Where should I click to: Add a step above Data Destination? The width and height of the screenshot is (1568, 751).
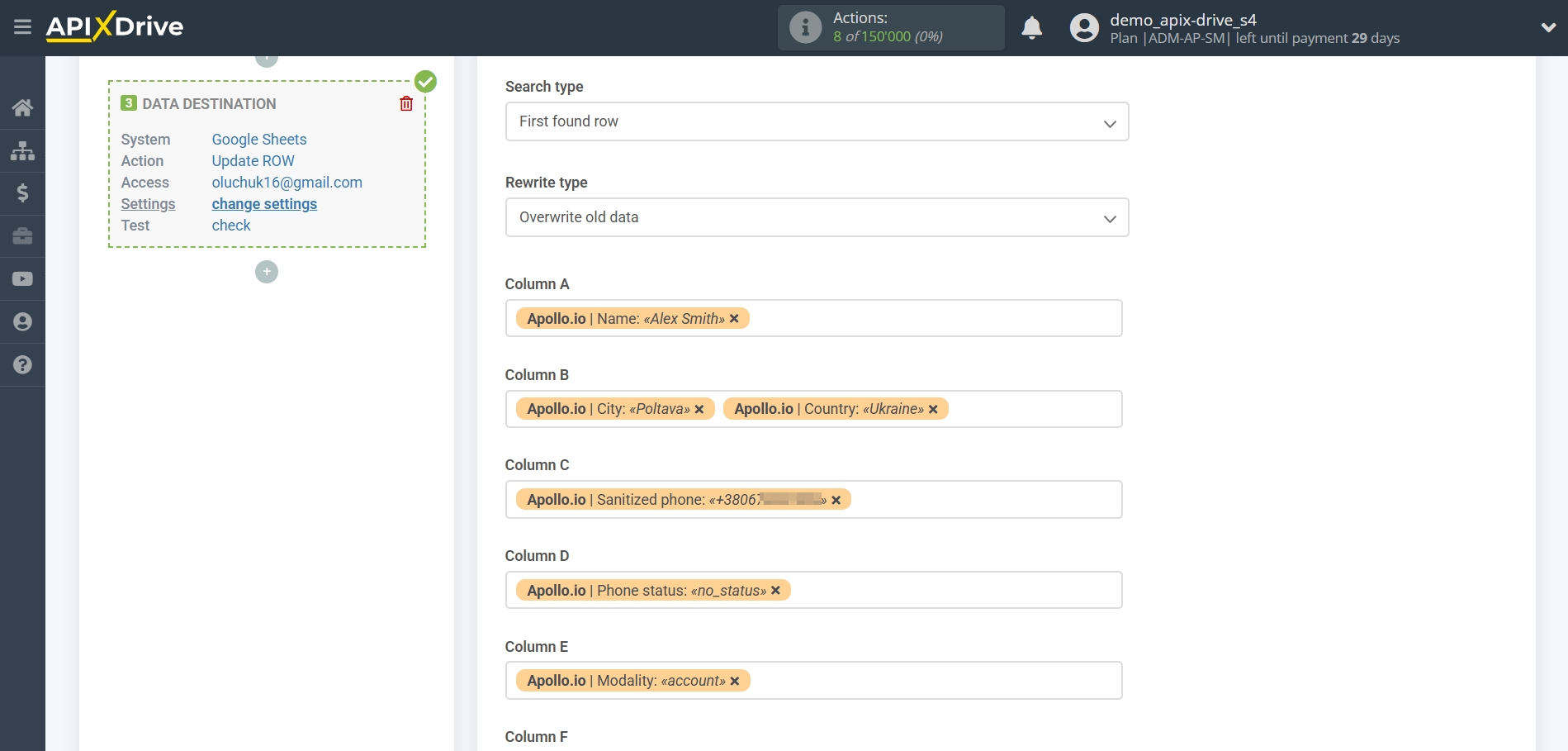(267, 60)
